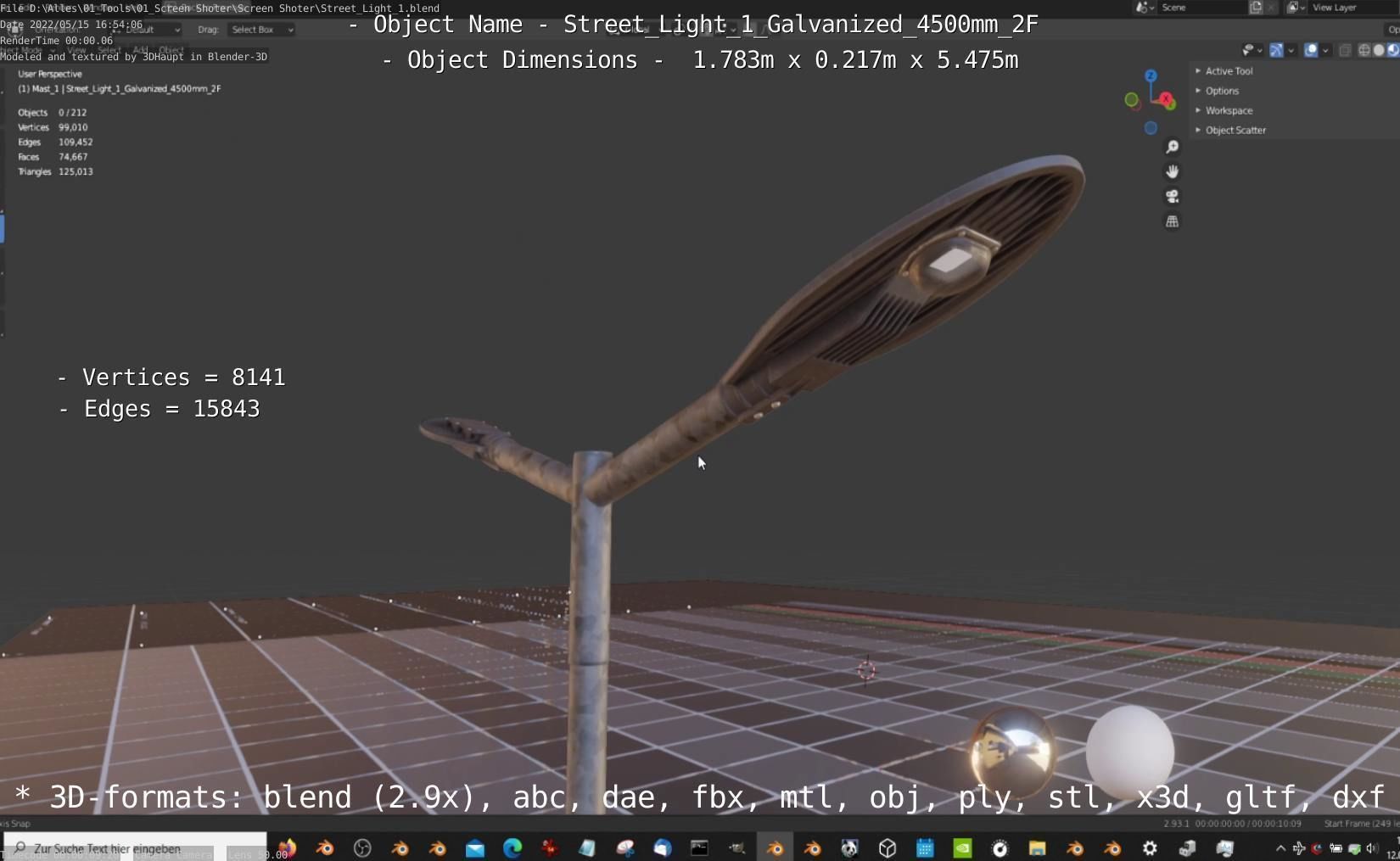This screenshot has height=861, width=1400.
Task: Open File Explorer from the taskbar
Action: (x=1037, y=847)
